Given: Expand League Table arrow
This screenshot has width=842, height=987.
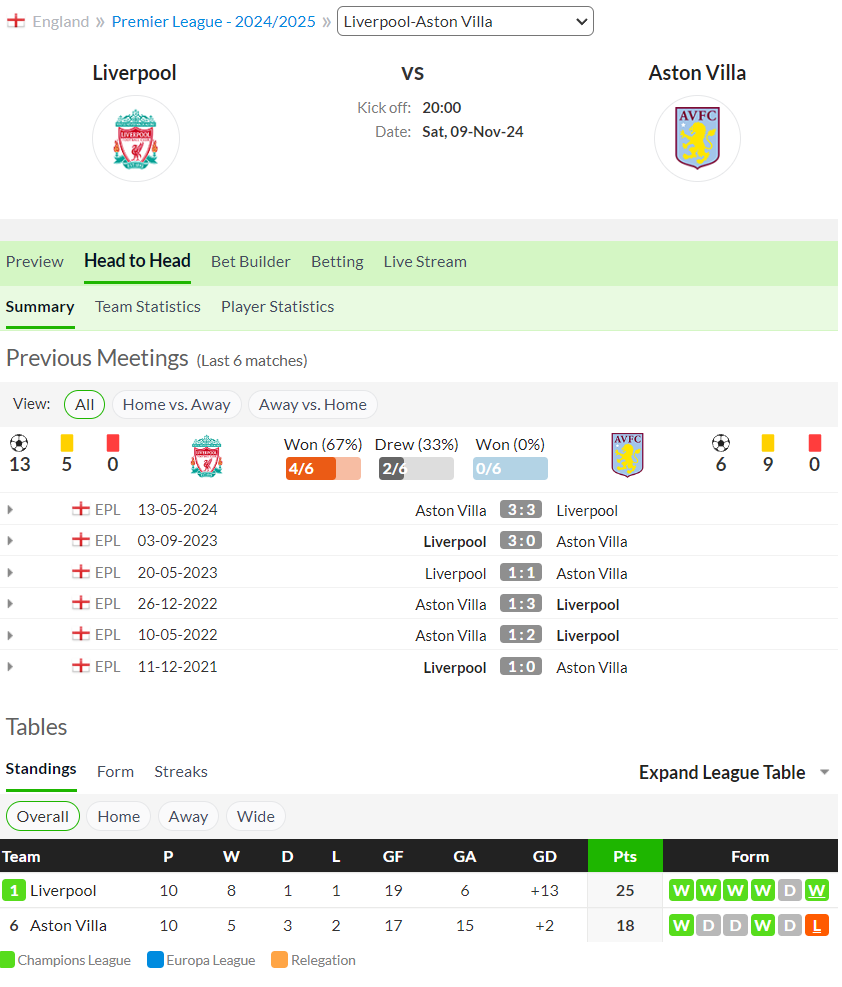Looking at the screenshot, I should click(x=824, y=772).
